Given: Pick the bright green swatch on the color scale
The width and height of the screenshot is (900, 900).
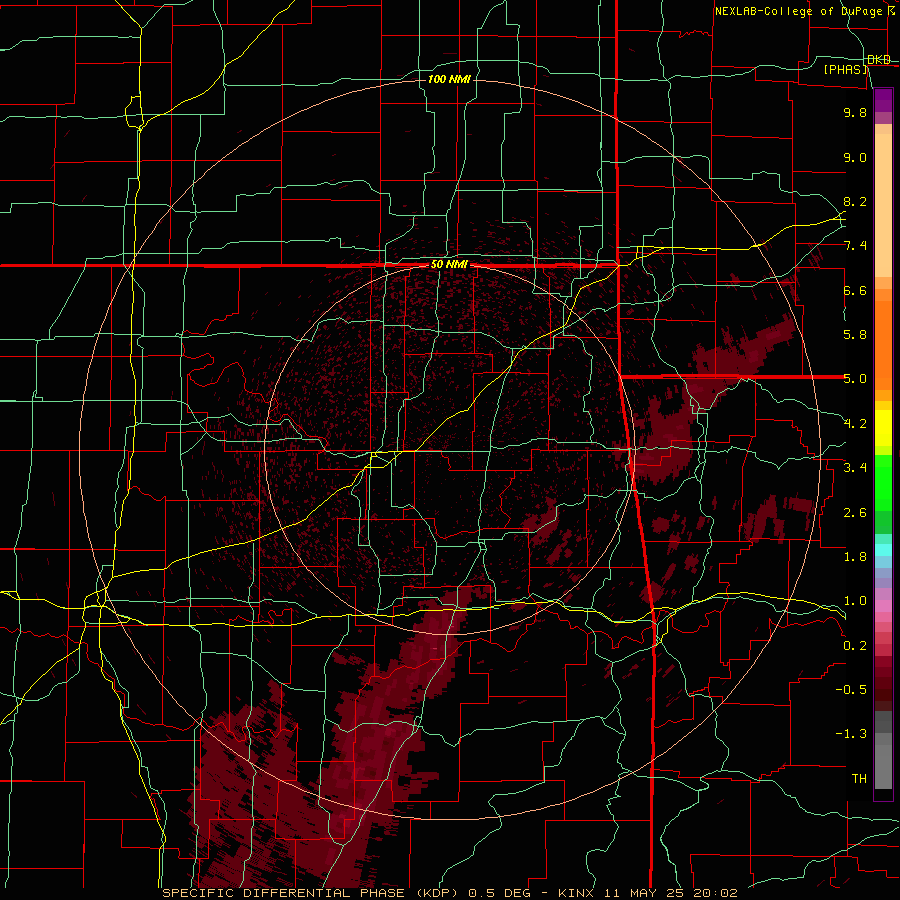Looking at the screenshot, I should (883, 482).
